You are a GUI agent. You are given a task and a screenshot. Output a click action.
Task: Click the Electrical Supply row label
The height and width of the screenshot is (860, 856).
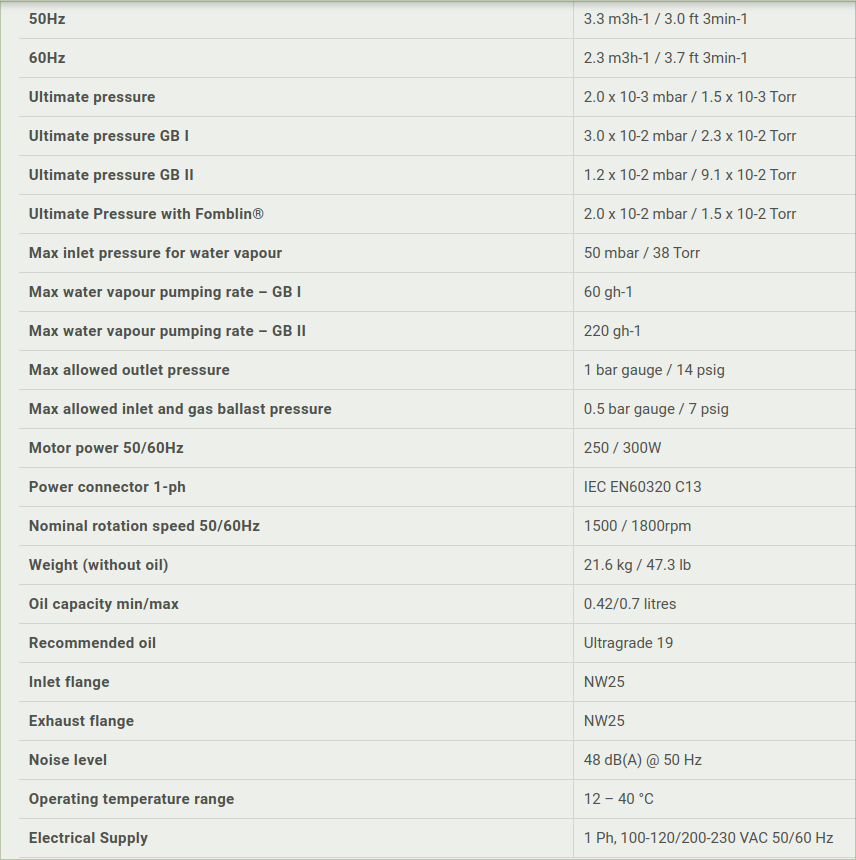pyautogui.click(x=88, y=838)
